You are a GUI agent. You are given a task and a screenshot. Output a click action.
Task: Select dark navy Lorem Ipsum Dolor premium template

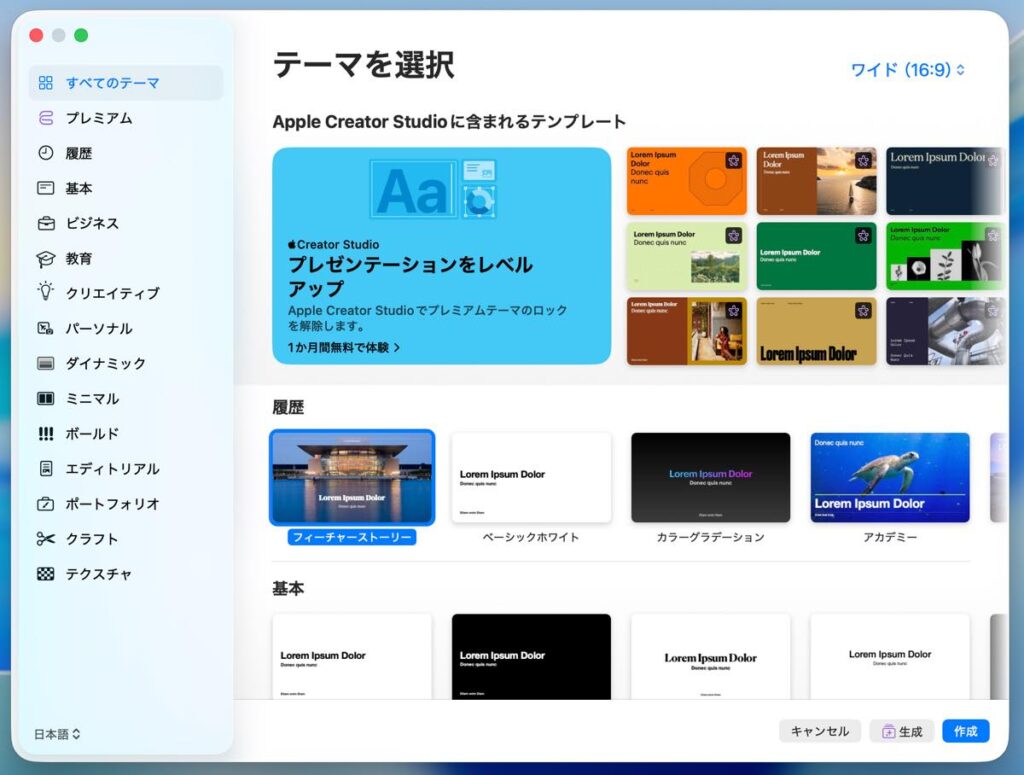(x=944, y=181)
